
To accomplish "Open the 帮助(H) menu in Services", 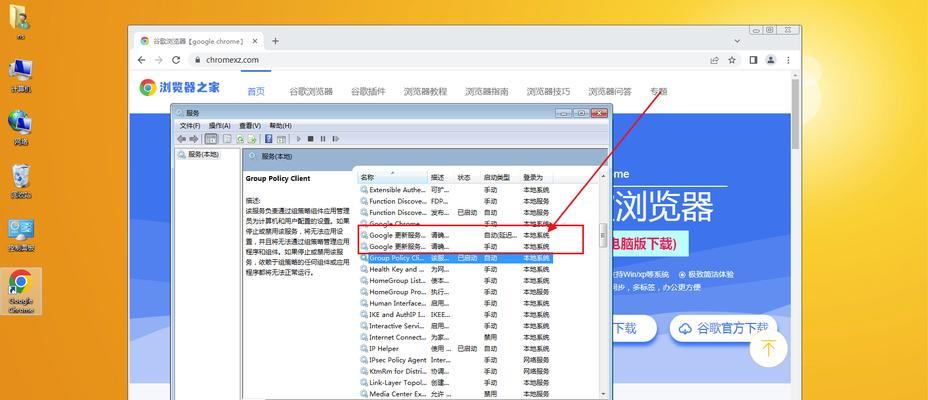I will (x=281, y=126).
